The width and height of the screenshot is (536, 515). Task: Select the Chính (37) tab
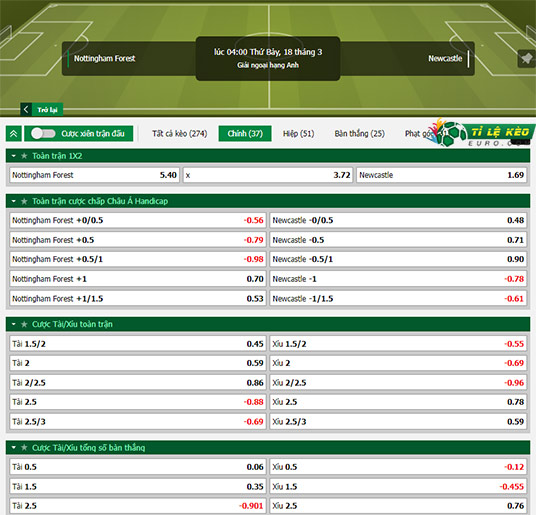pos(245,133)
